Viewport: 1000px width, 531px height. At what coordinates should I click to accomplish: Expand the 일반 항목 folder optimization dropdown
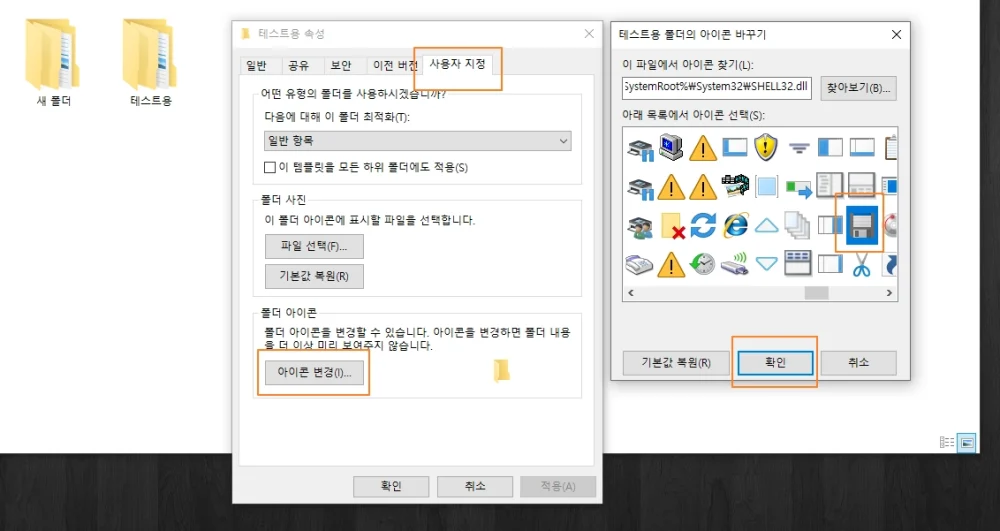pos(418,141)
